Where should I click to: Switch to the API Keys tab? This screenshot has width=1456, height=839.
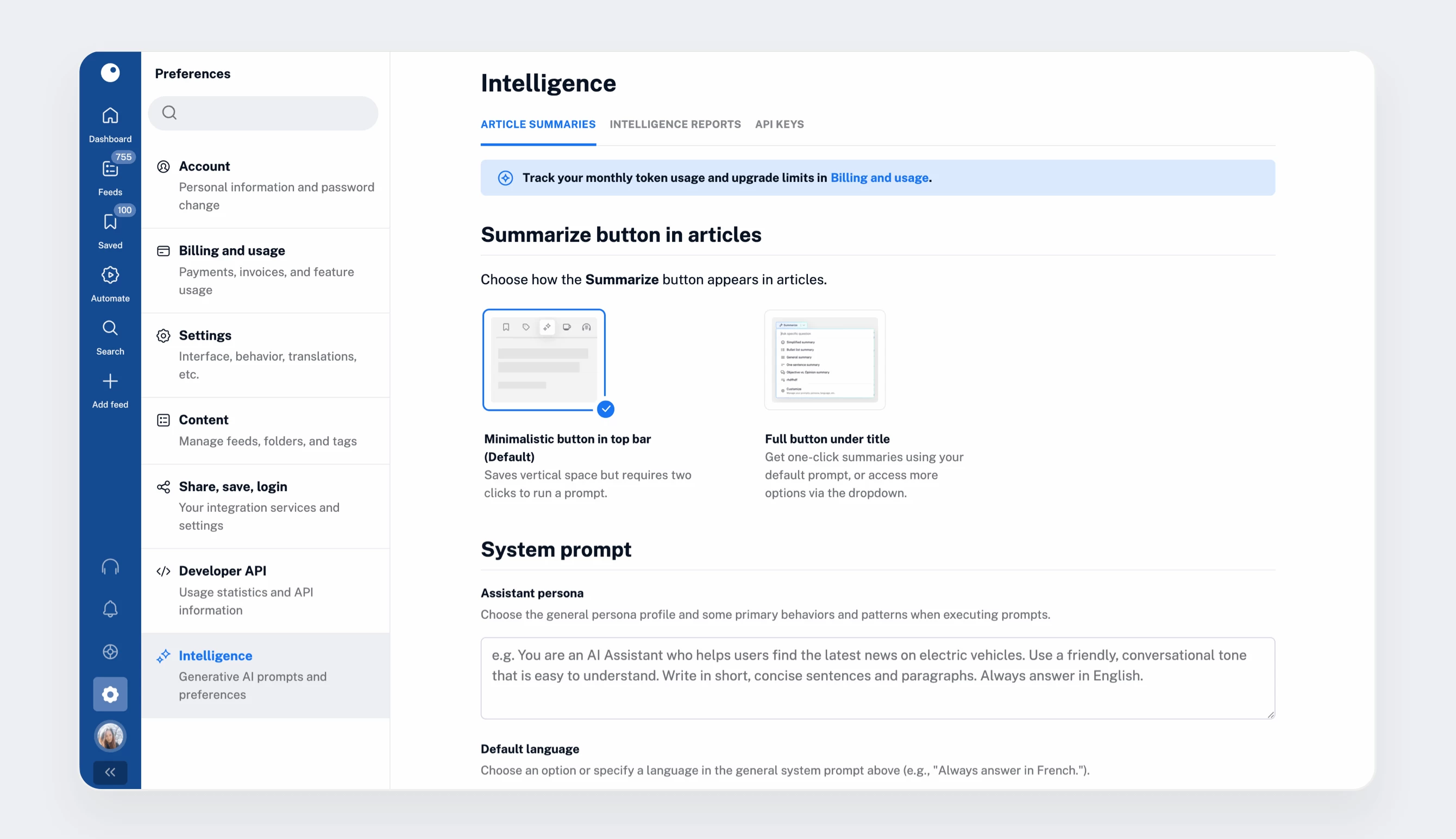[x=779, y=124]
